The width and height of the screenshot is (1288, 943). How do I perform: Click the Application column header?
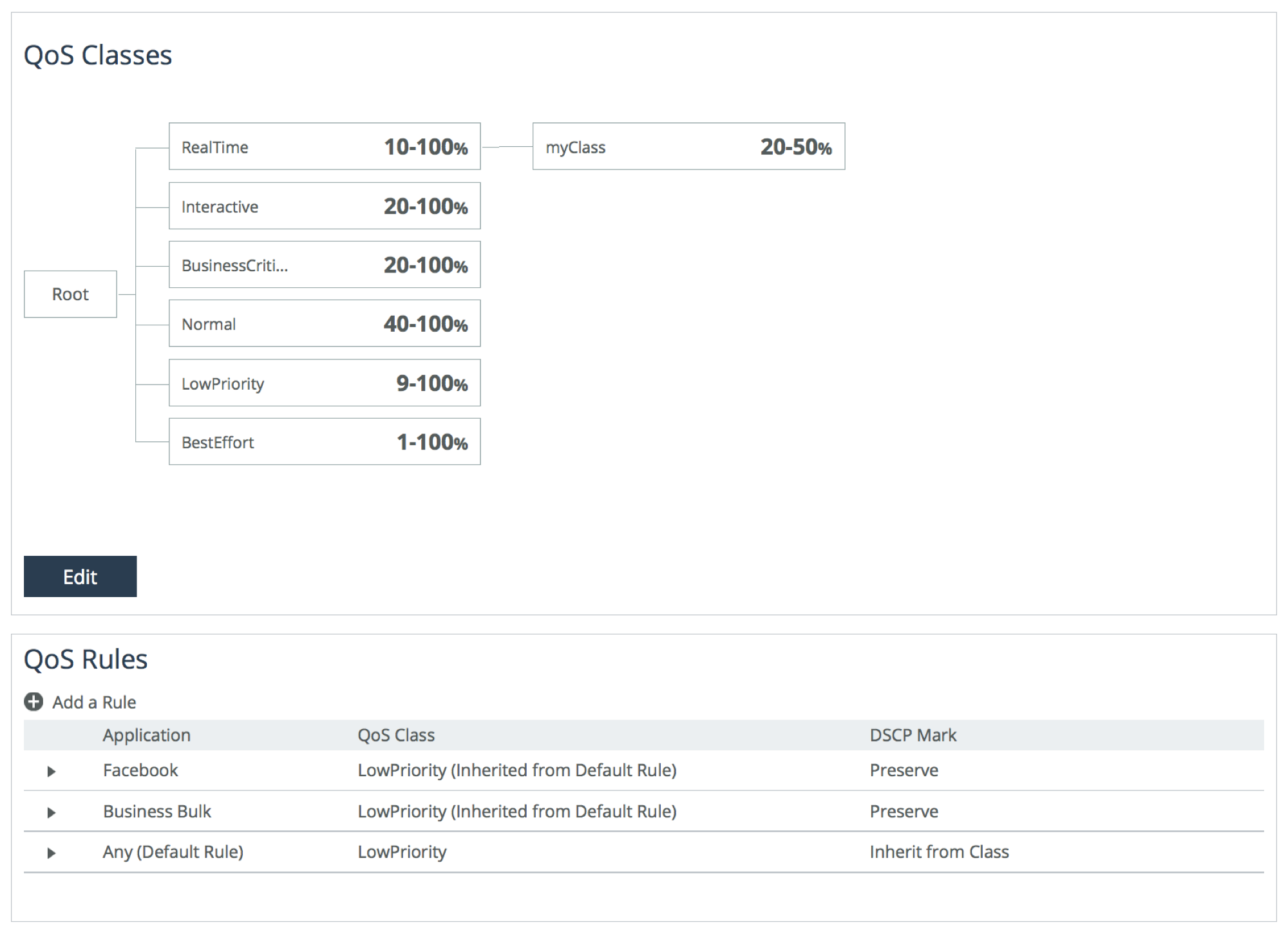tap(147, 735)
